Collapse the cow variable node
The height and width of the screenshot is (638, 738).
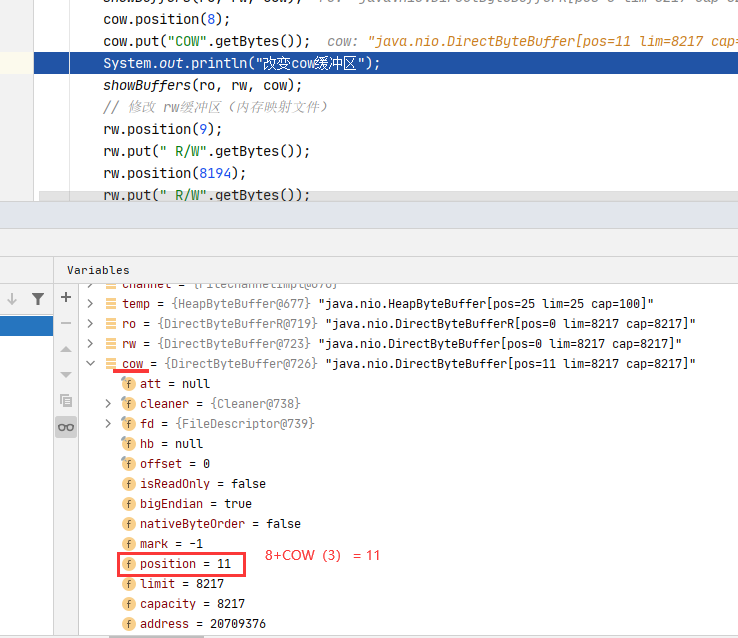(x=90, y=364)
